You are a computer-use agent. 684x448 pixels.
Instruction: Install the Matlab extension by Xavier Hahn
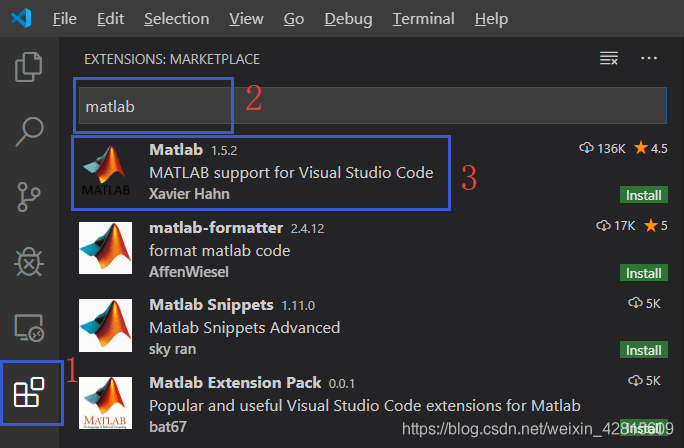click(644, 195)
